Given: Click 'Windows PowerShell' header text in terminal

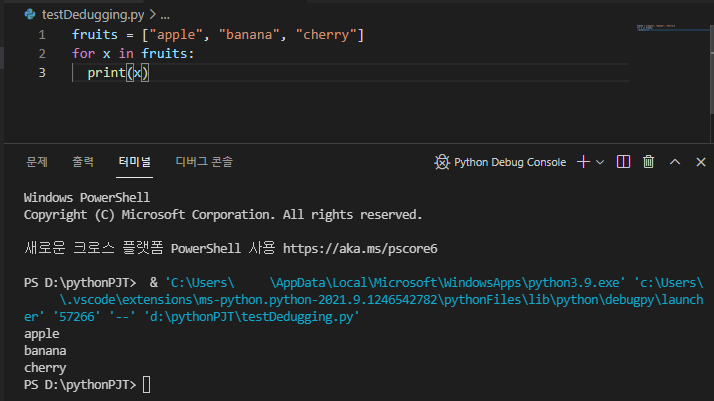Looking at the screenshot, I should pyautogui.click(x=87, y=198).
